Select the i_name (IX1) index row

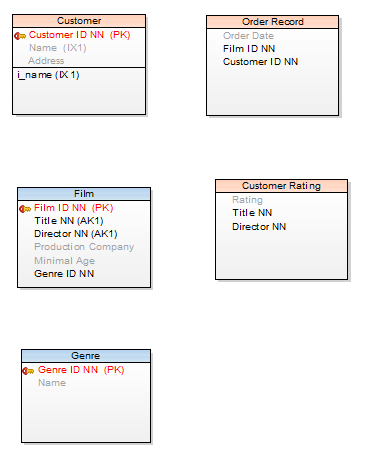48,75
